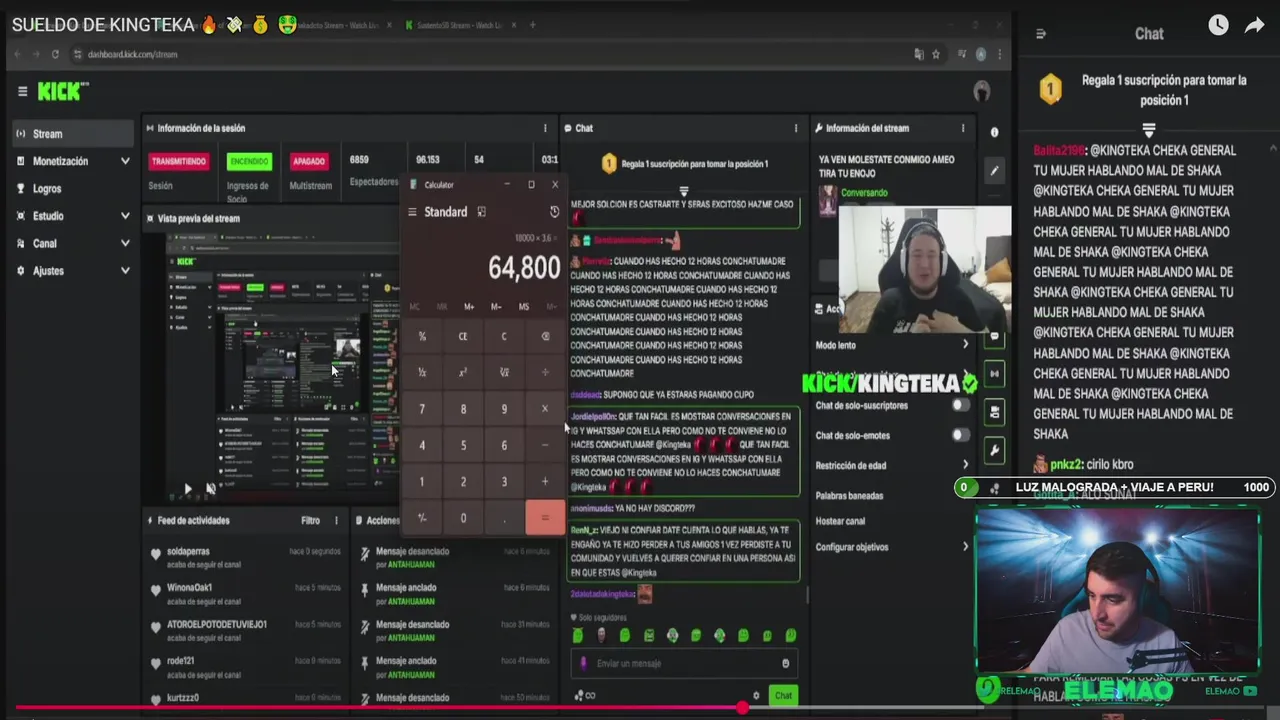The width and height of the screenshot is (1280, 720).
Task: Toggle Chat de solo-suscriptores switch
Action: point(961,405)
